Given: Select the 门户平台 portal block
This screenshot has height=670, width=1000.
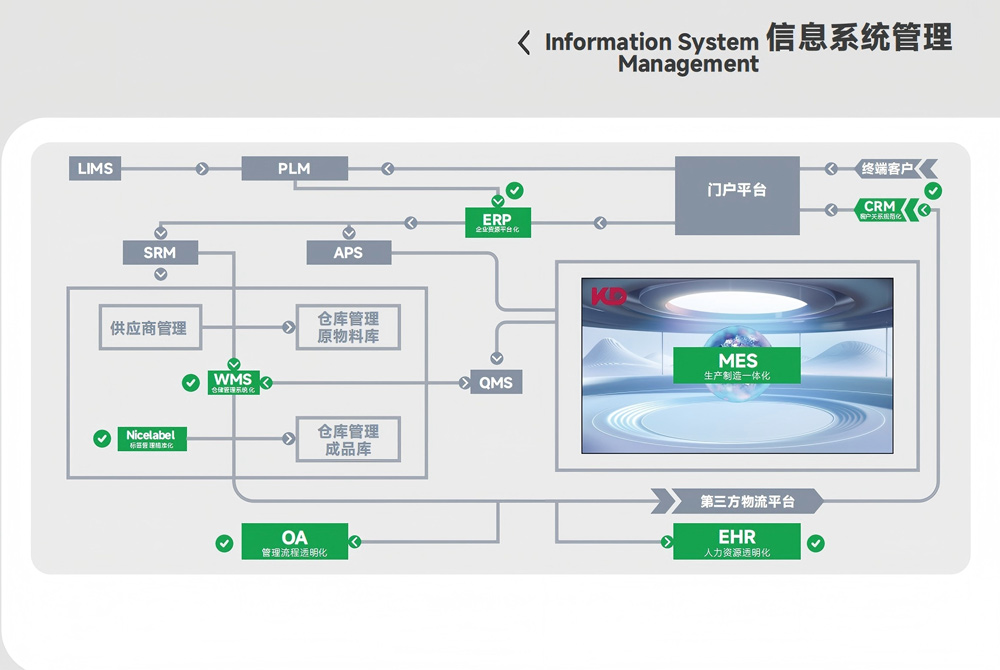Looking at the screenshot, I should coord(737,195).
